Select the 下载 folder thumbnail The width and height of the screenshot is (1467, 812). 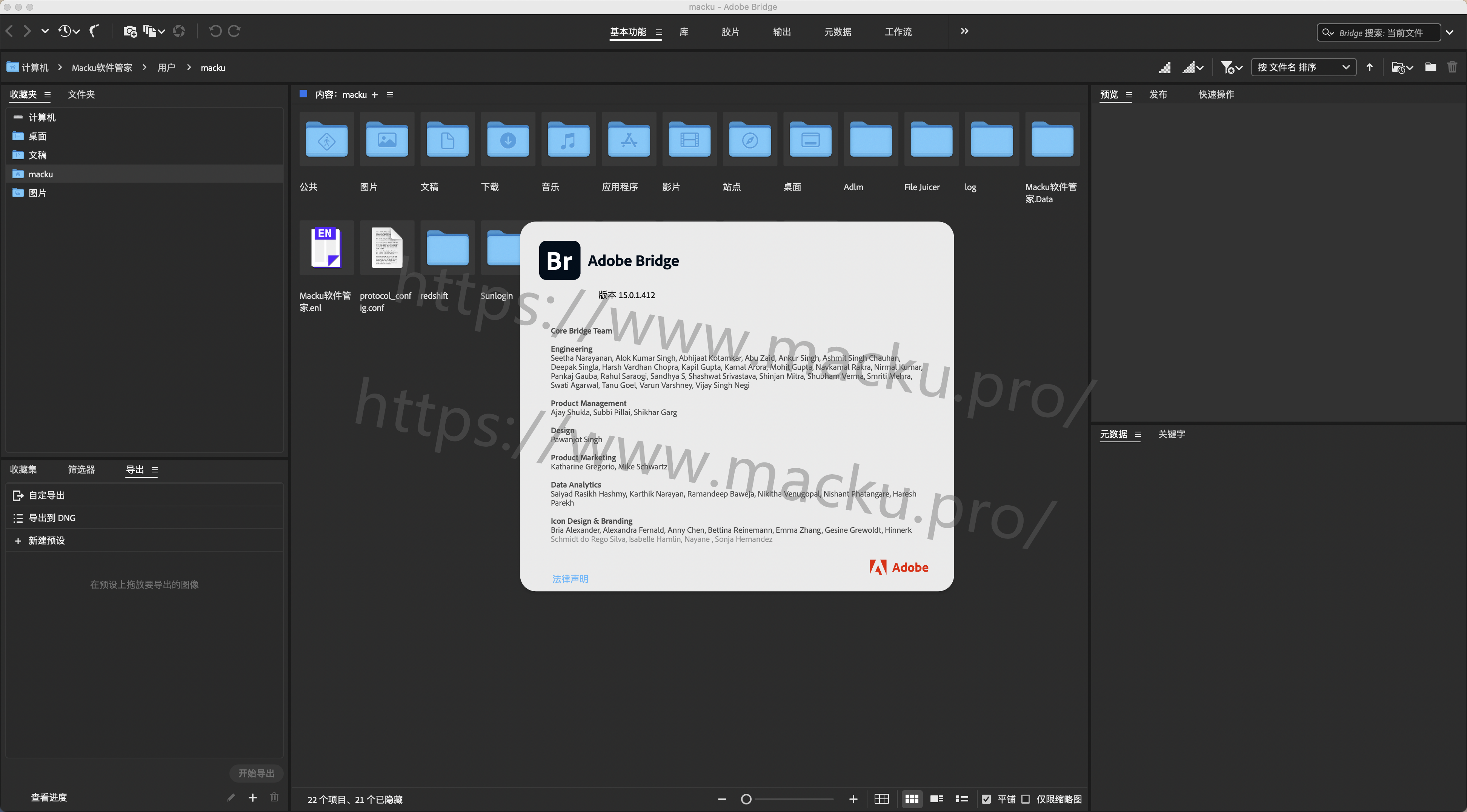508,140
